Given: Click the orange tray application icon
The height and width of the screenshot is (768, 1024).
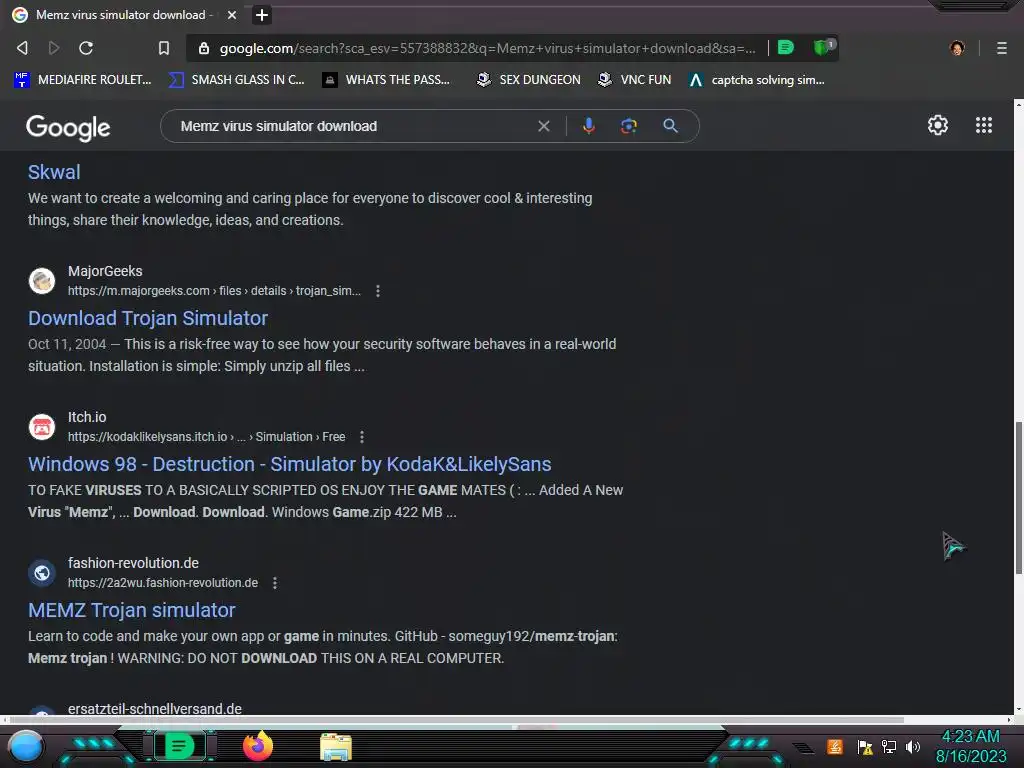Looking at the screenshot, I should click(x=835, y=746).
